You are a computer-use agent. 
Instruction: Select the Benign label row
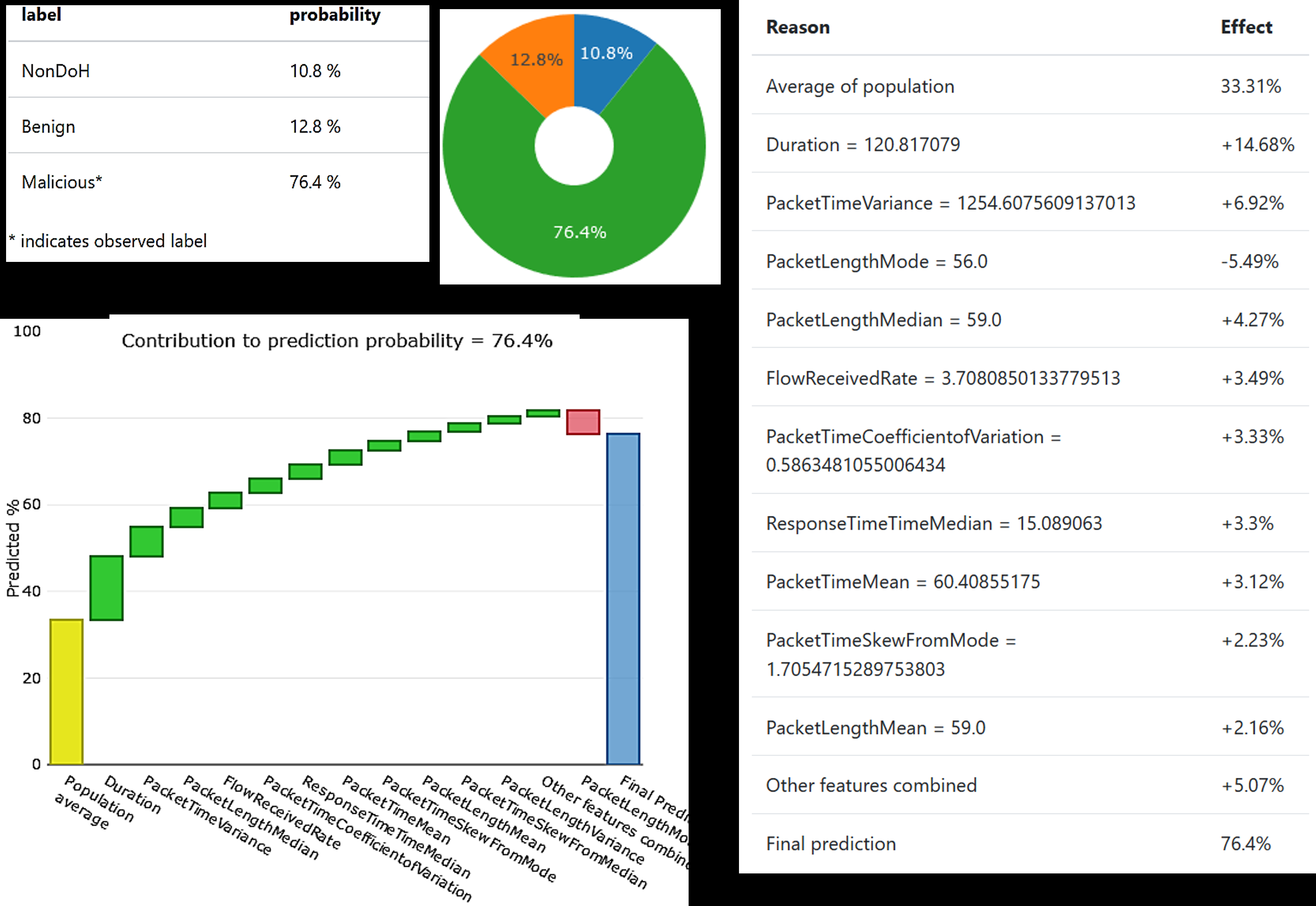point(48,126)
